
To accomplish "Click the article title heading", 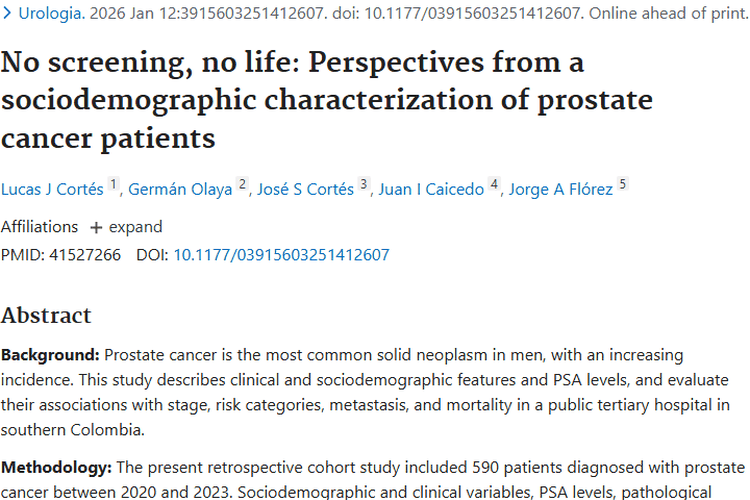I will click(x=326, y=100).
